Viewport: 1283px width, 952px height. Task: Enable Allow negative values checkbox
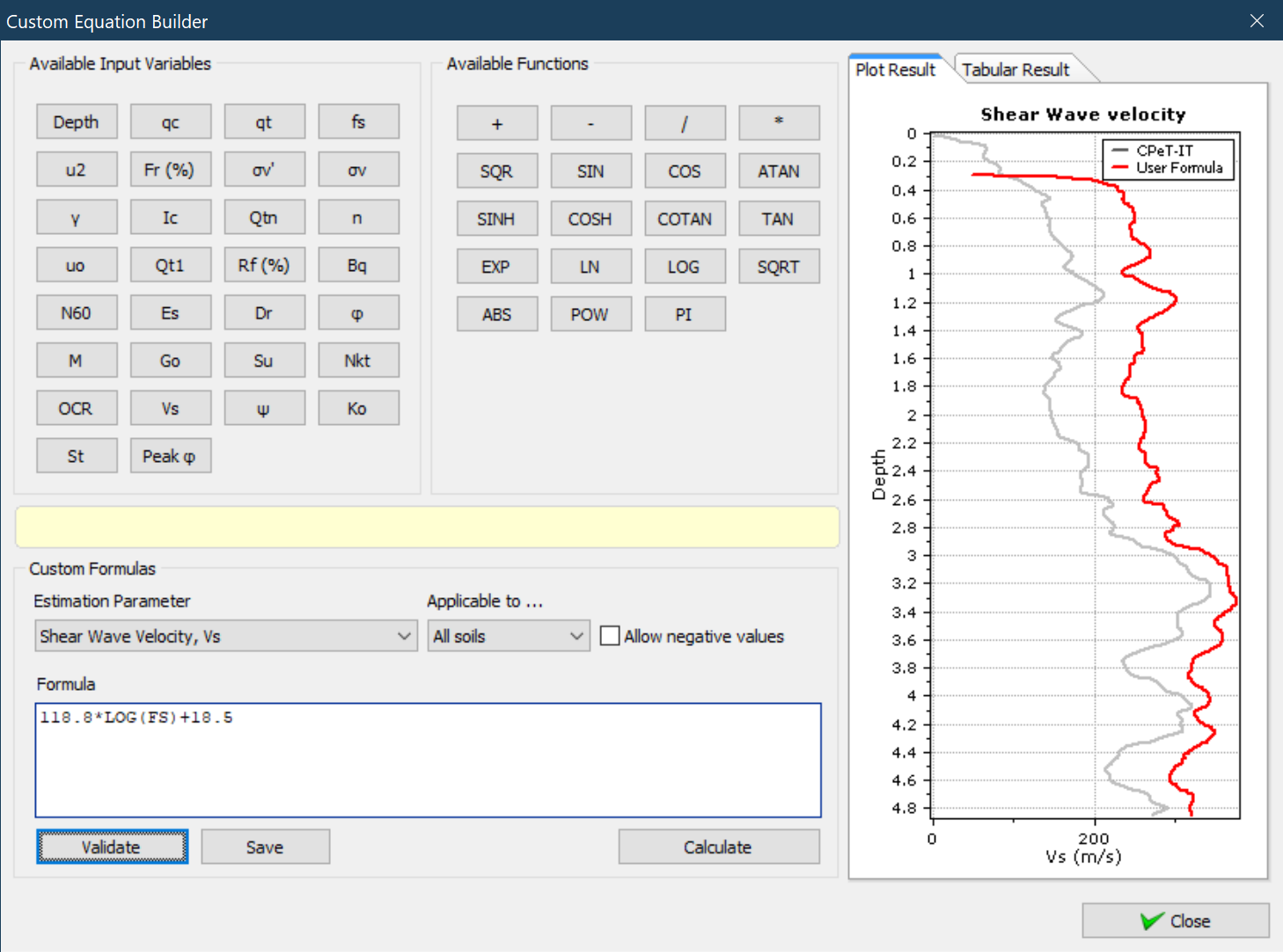610,636
